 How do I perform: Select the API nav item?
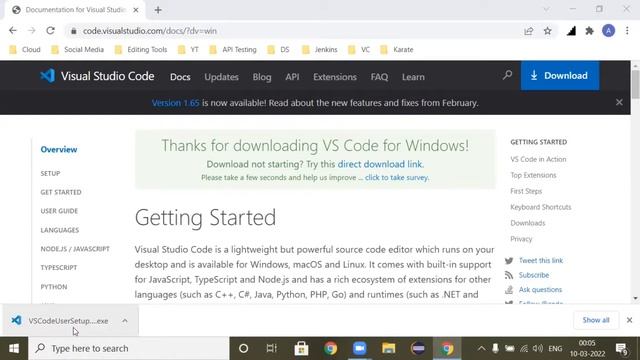point(292,77)
